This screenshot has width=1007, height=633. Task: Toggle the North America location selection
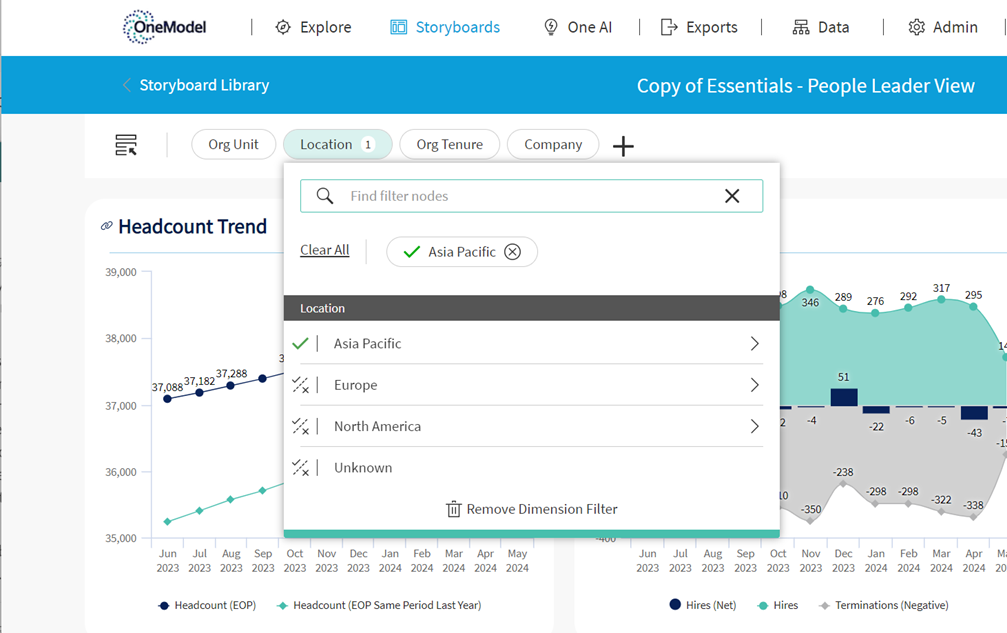tap(300, 426)
